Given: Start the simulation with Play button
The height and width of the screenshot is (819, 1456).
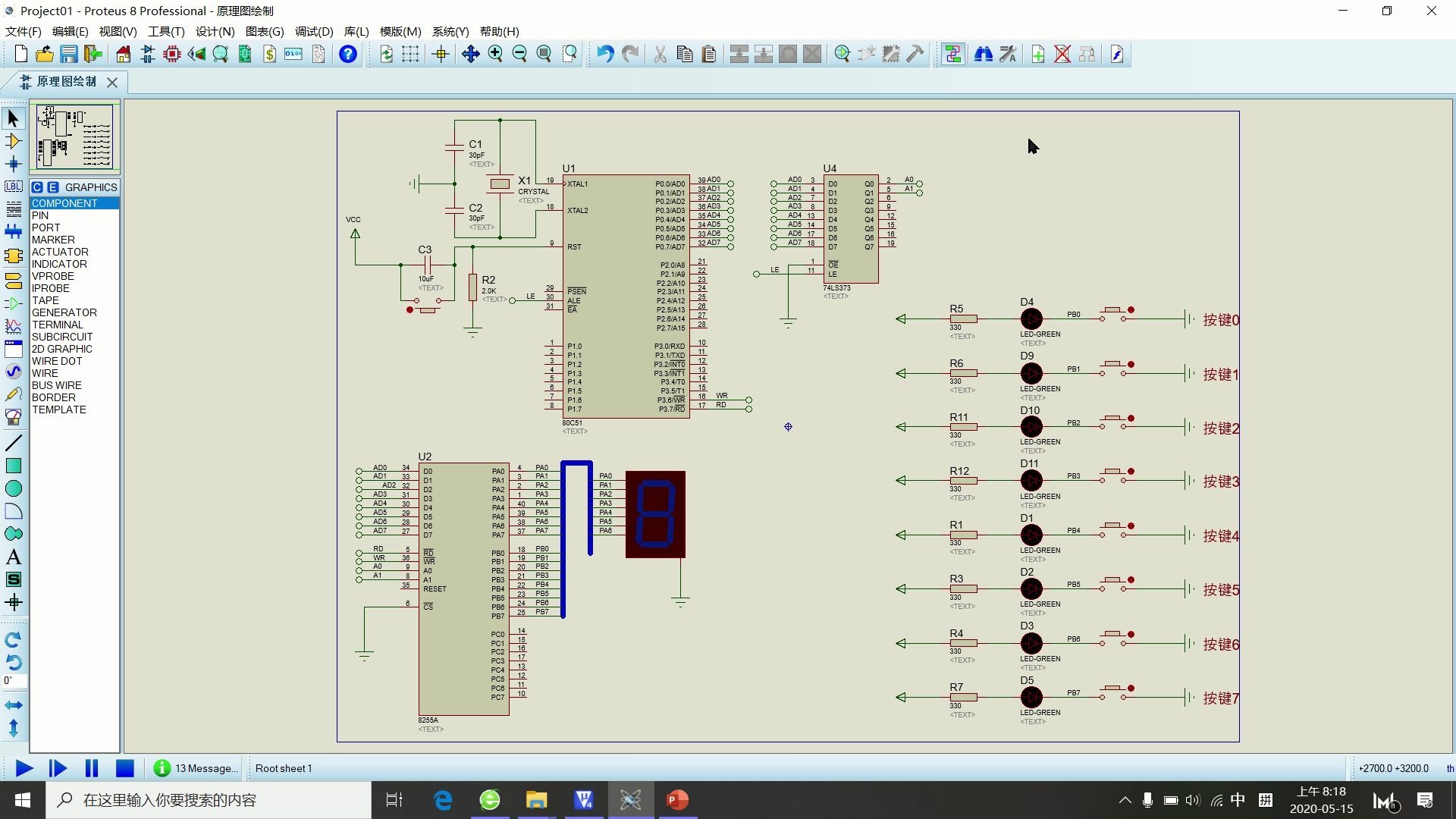Looking at the screenshot, I should 24,768.
